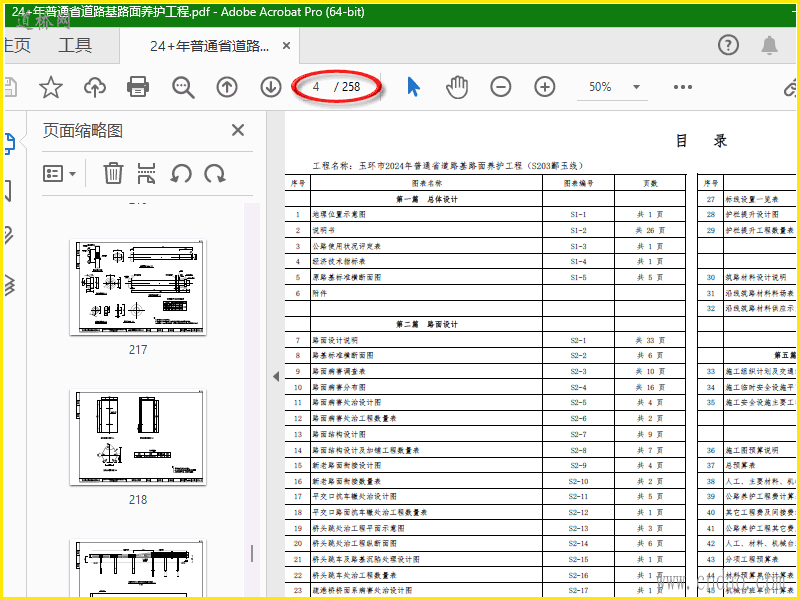Activate the hand pan tool
This screenshot has height=600, width=800.
(x=457, y=87)
